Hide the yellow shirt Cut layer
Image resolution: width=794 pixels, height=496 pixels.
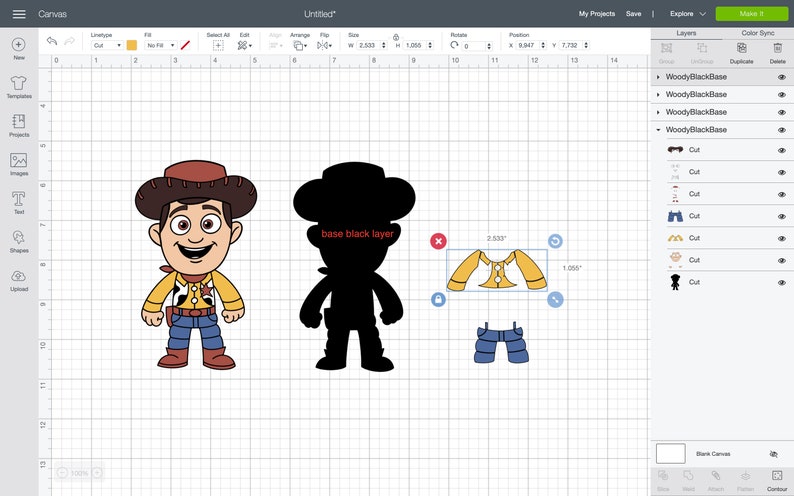pyautogui.click(x=781, y=238)
